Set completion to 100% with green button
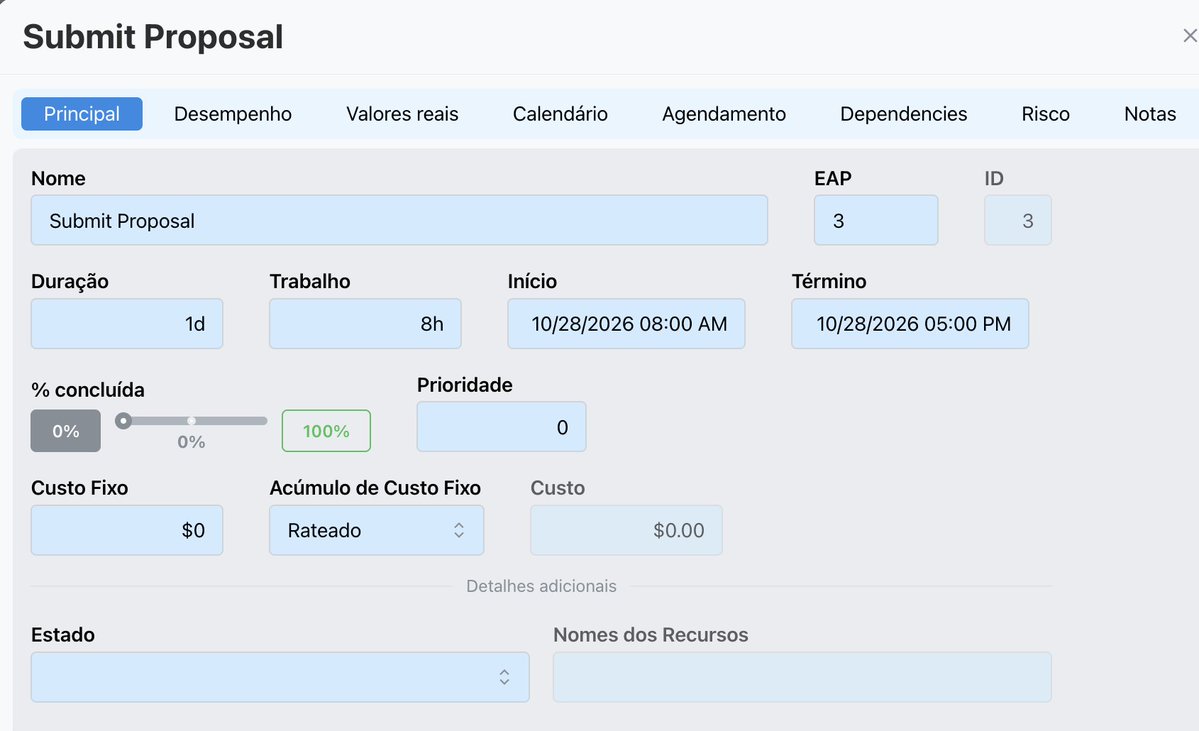1199x731 pixels. 326,430
